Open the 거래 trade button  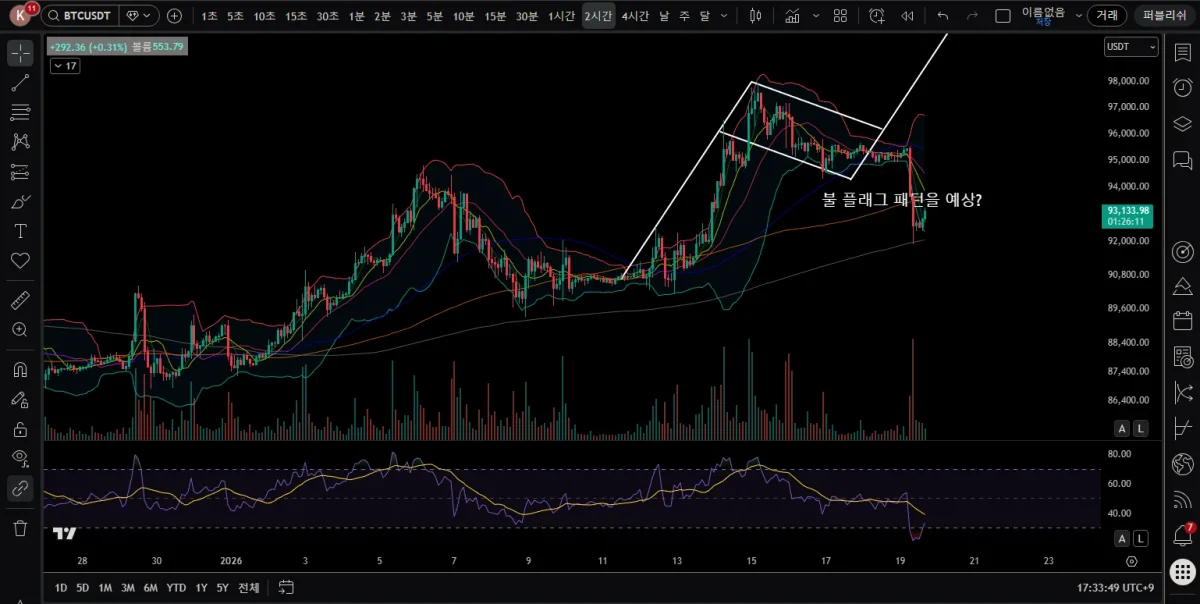pyautogui.click(x=1106, y=15)
